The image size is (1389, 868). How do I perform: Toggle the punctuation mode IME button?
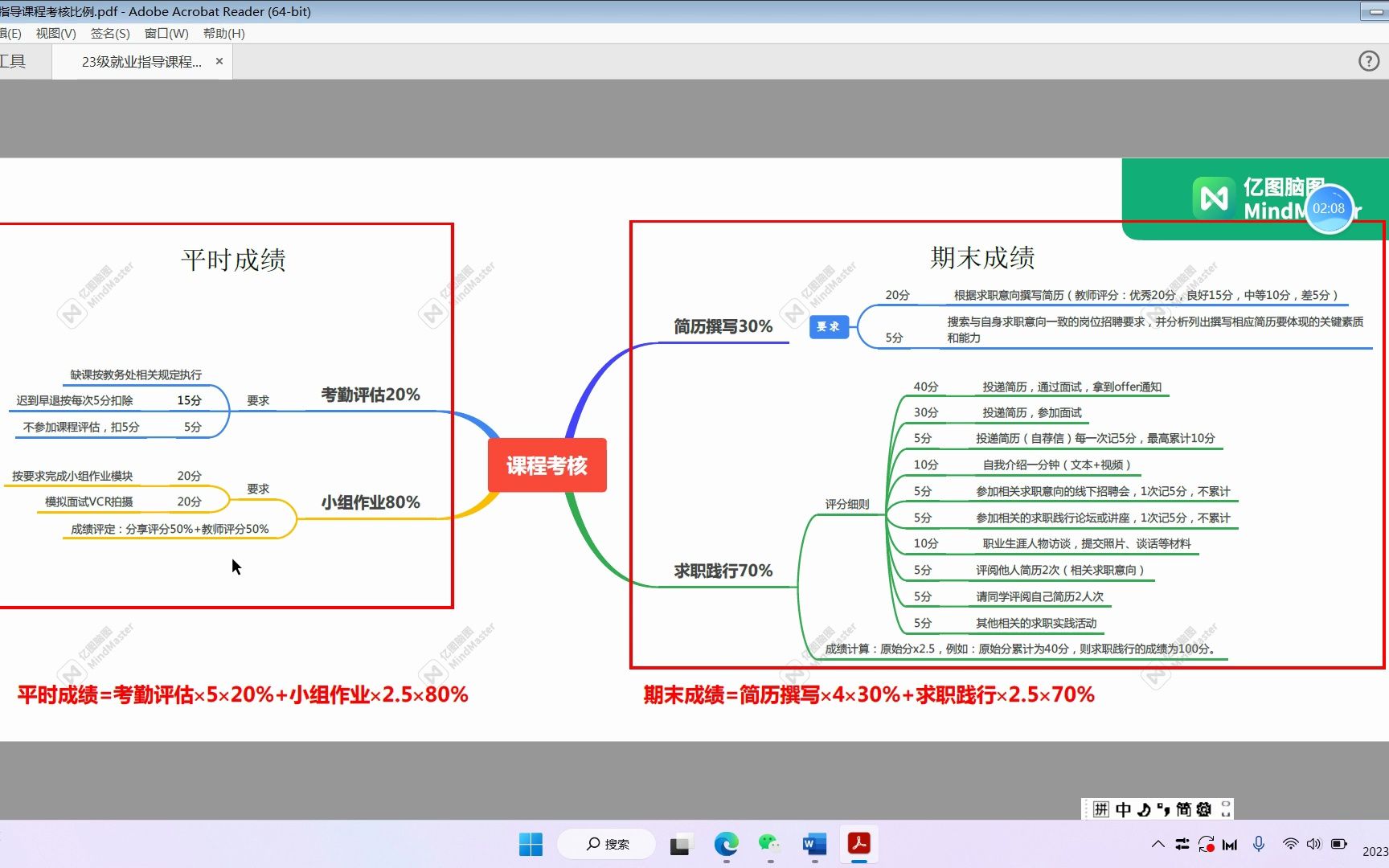click(1163, 809)
